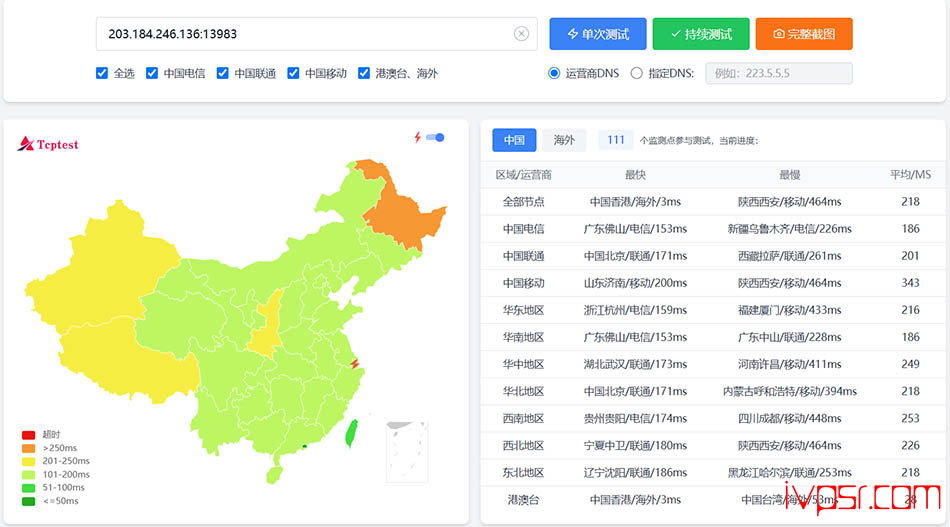Start continuous test with 持续测试
The width and height of the screenshot is (950, 527).
coord(701,34)
